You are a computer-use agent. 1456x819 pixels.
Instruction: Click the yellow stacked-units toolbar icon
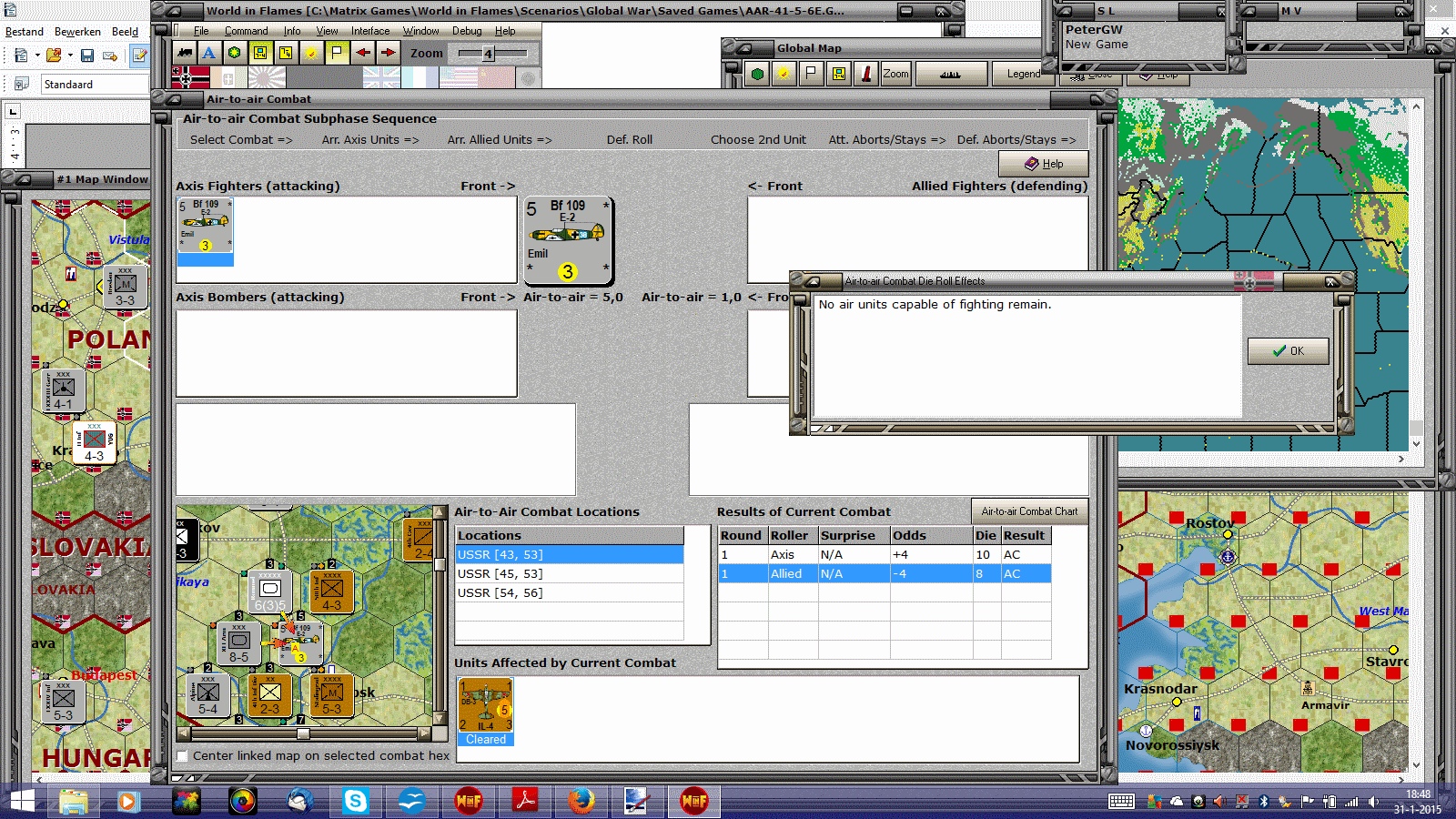point(286,53)
